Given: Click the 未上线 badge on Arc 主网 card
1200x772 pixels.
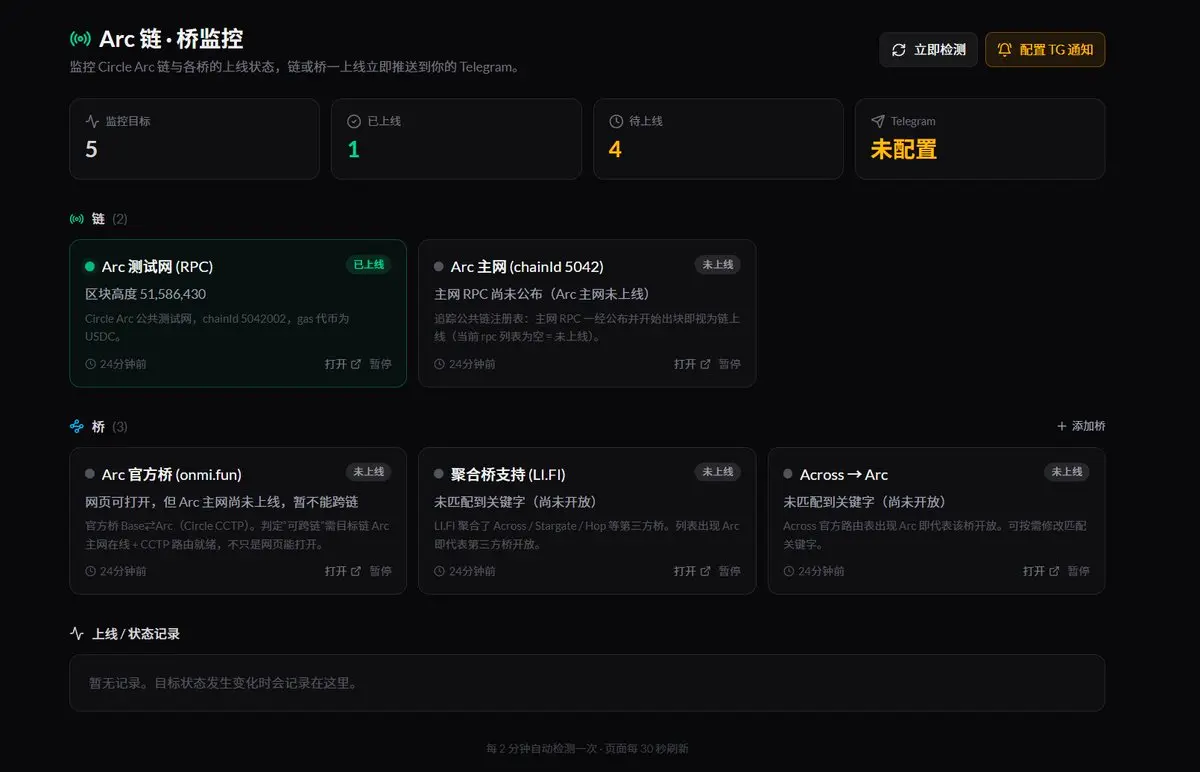Looking at the screenshot, I should click(718, 265).
